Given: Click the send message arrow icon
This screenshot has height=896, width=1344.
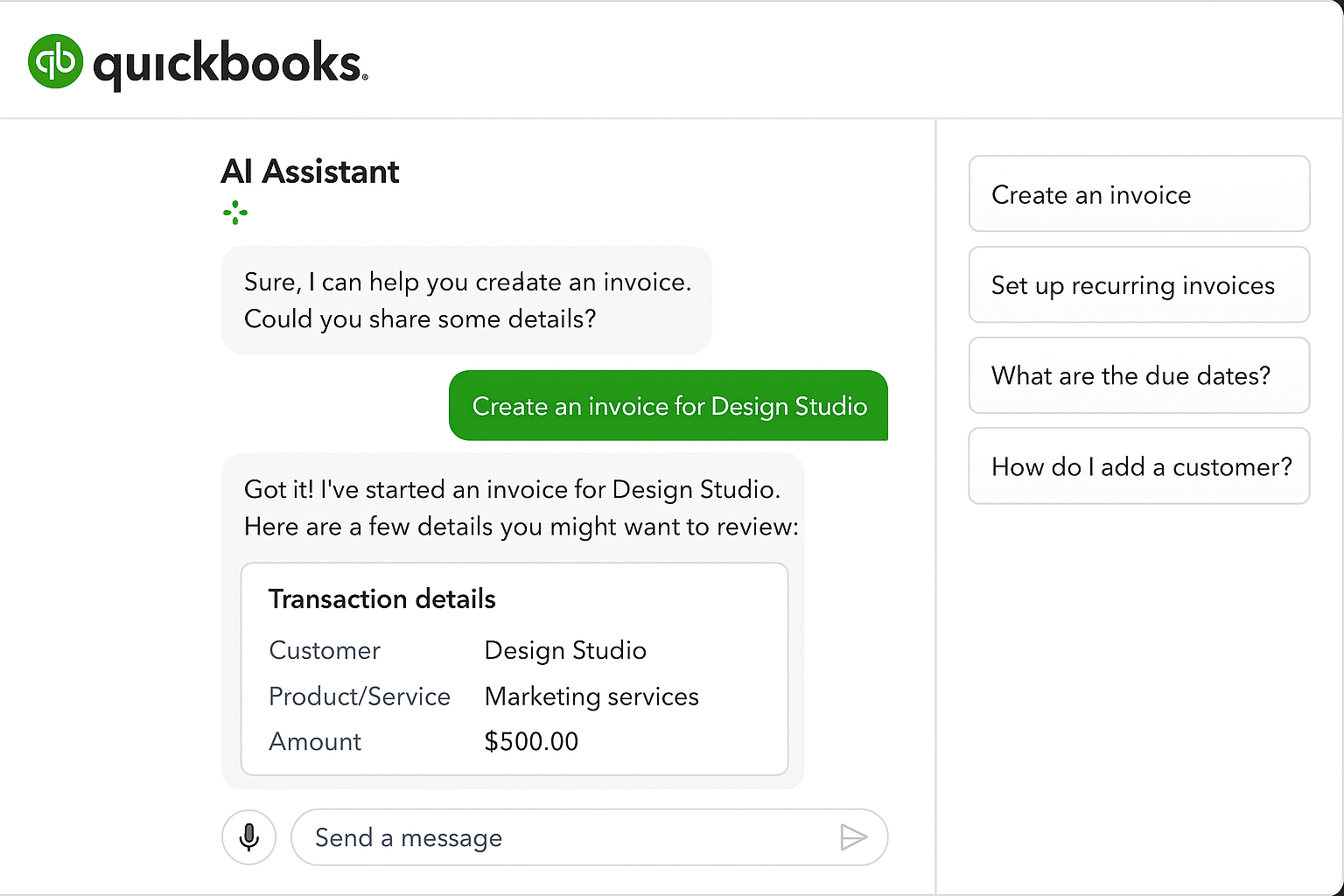Looking at the screenshot, I should tap(855, 837).
